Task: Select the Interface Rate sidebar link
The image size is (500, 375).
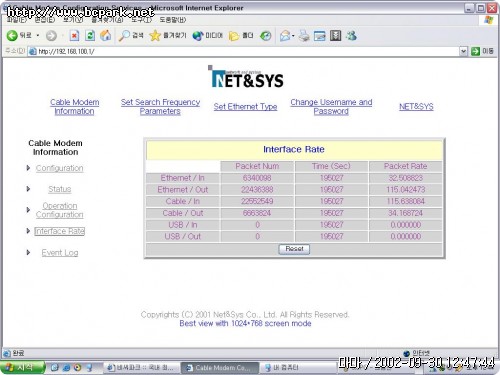Action: pyautogui.click(x=60, y=231)
